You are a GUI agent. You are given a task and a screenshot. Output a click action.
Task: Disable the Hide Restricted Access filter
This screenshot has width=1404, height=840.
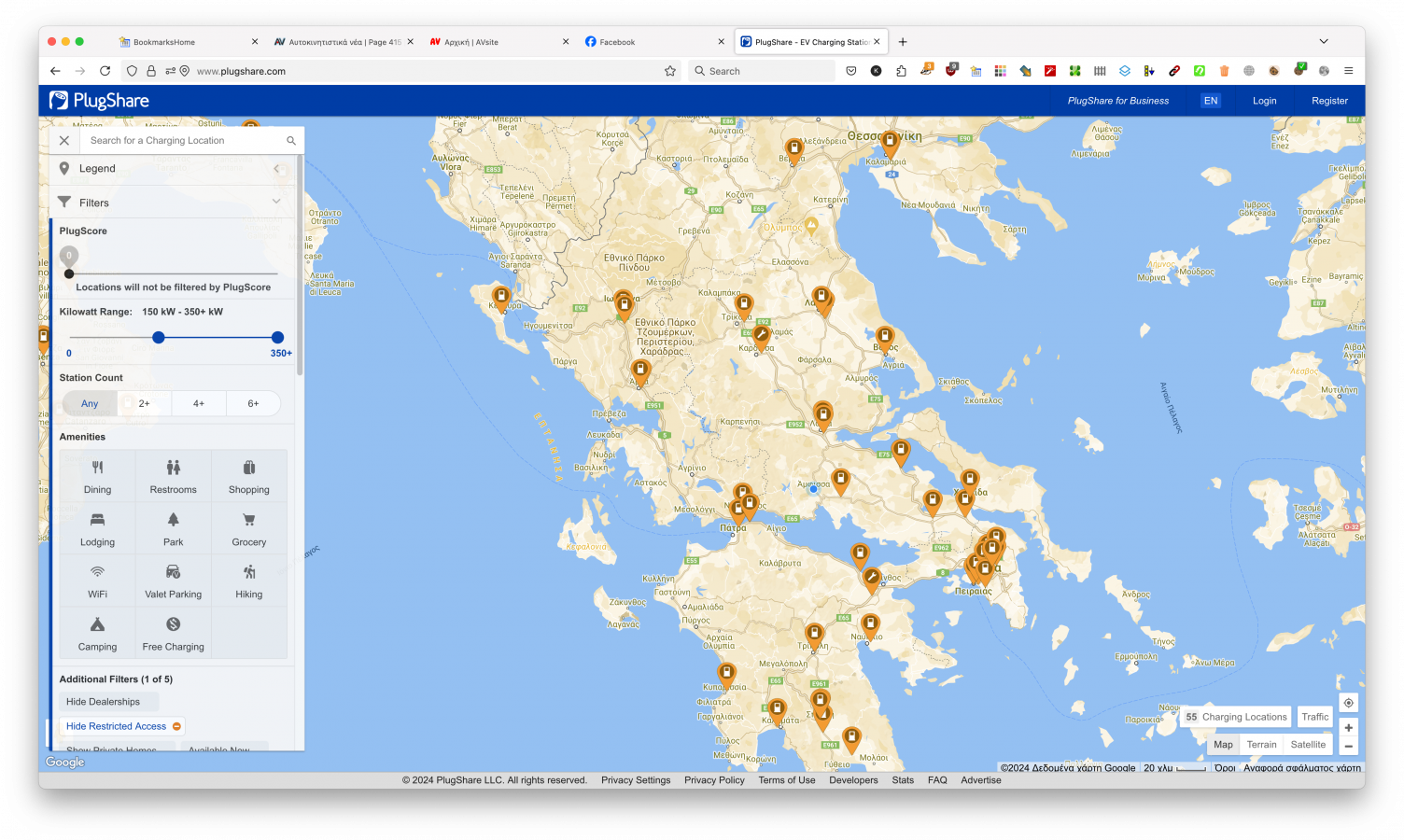(x=123, y=726)
